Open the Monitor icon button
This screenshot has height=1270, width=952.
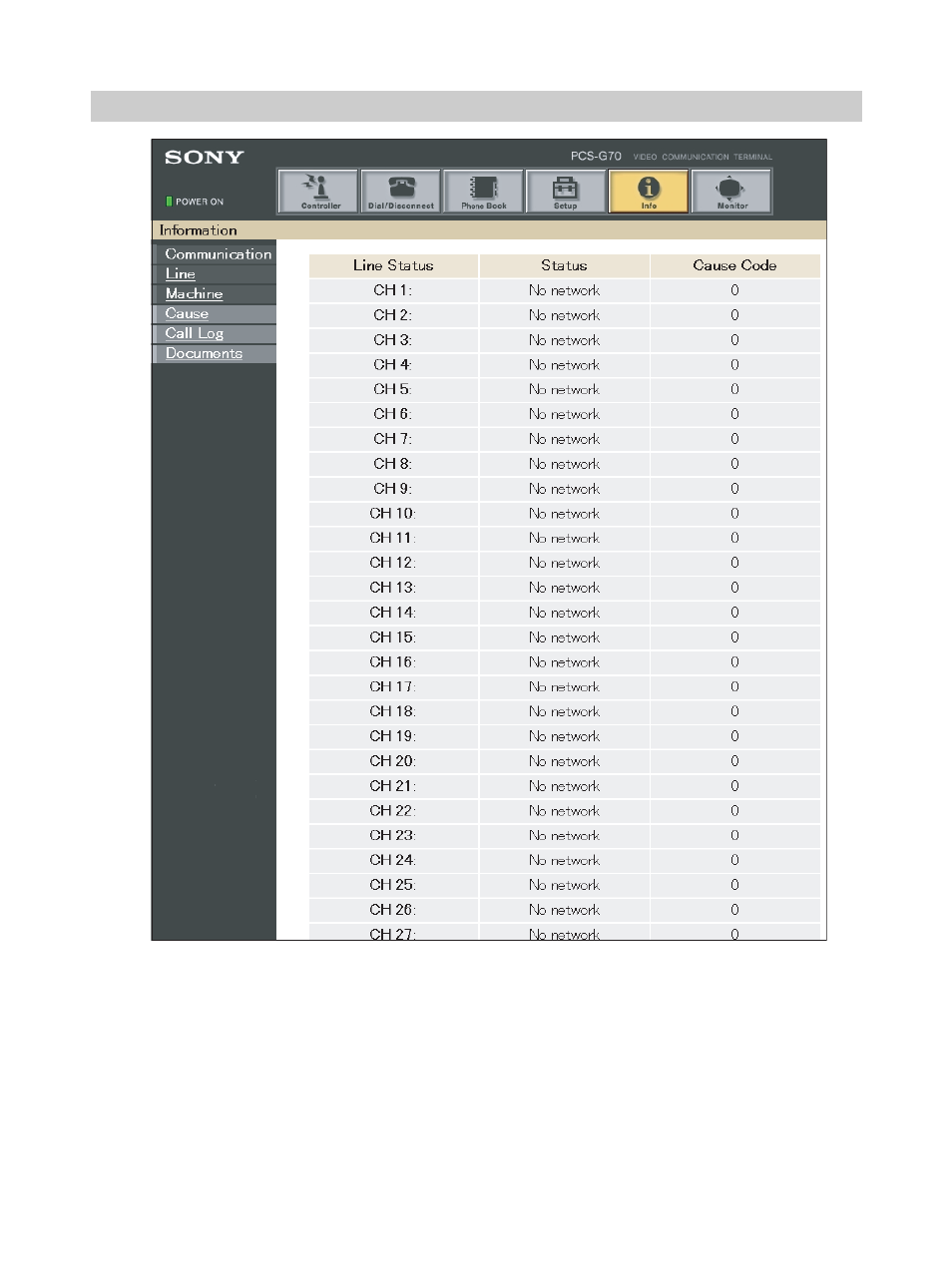click(731, 192)
